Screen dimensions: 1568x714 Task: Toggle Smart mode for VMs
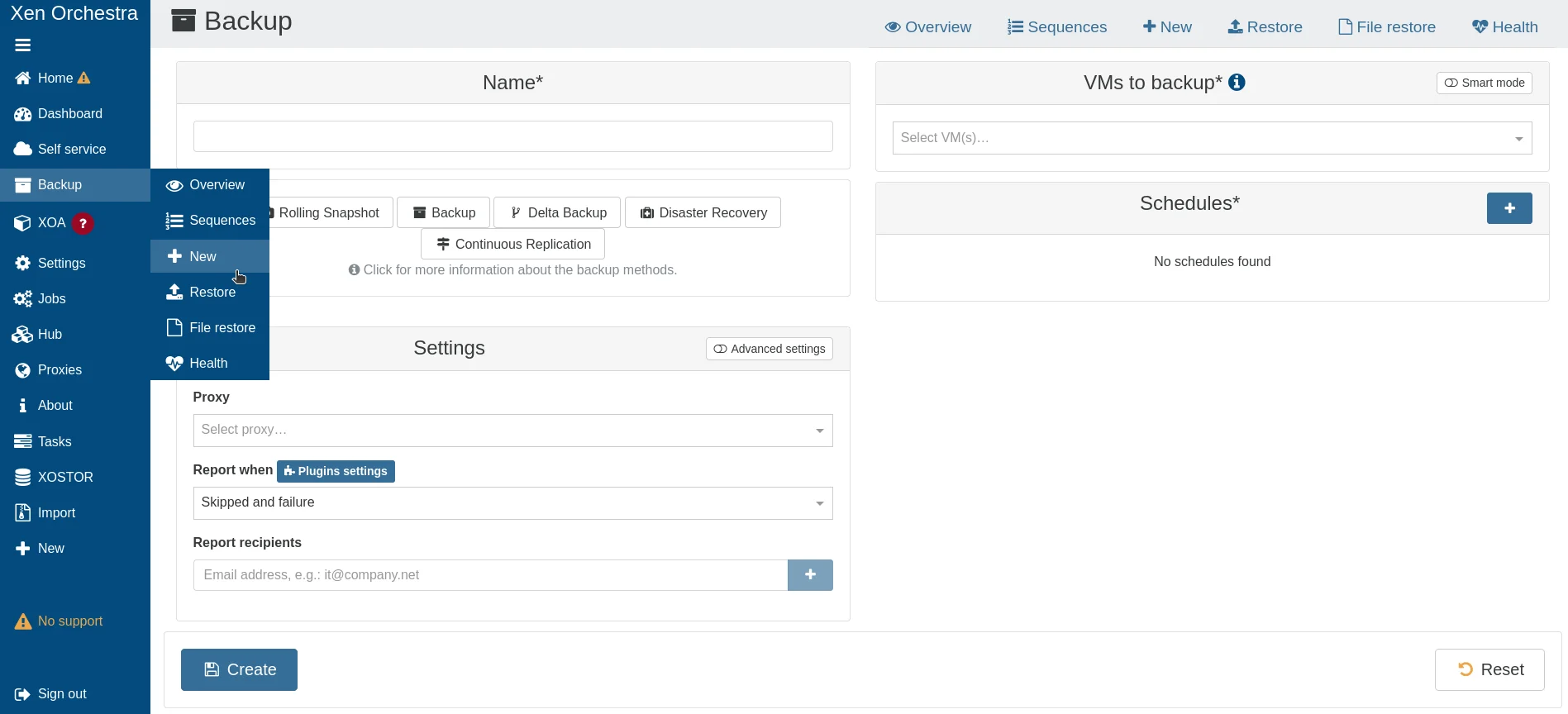[1485, 83]
